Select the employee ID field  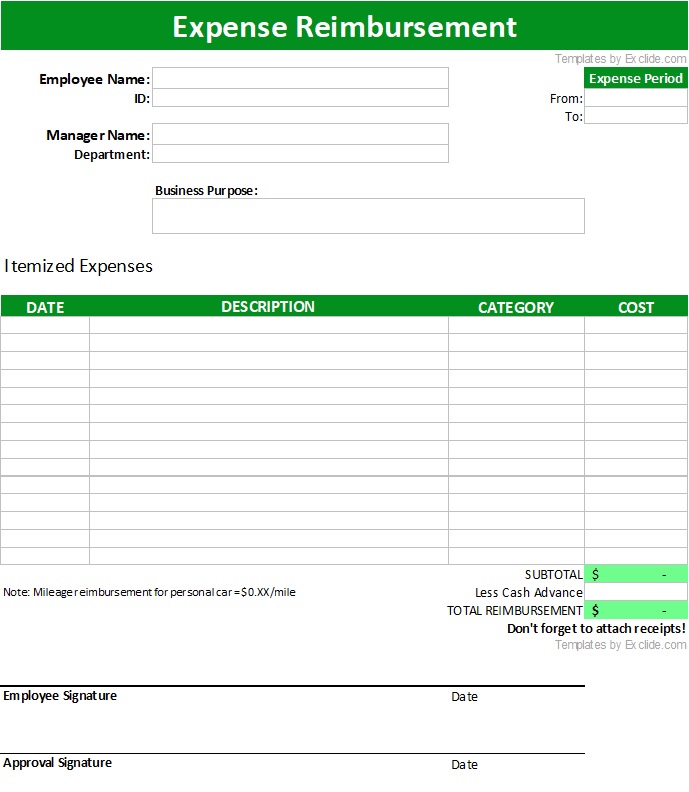coord(300,97)
